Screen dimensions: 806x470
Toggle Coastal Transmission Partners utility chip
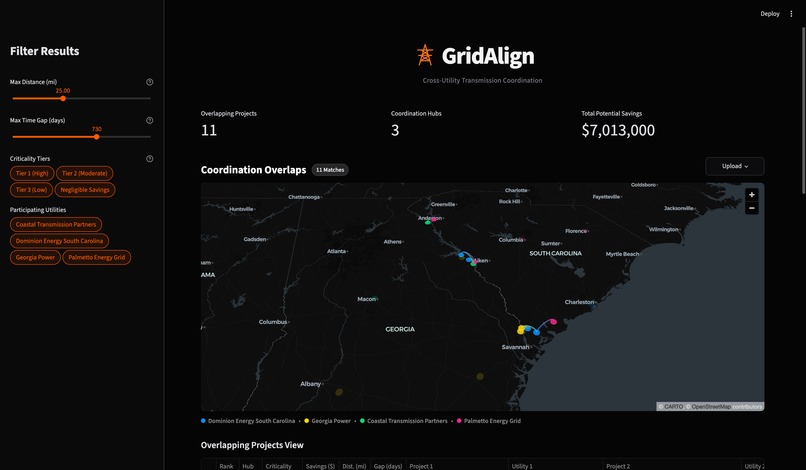(56, 224)
